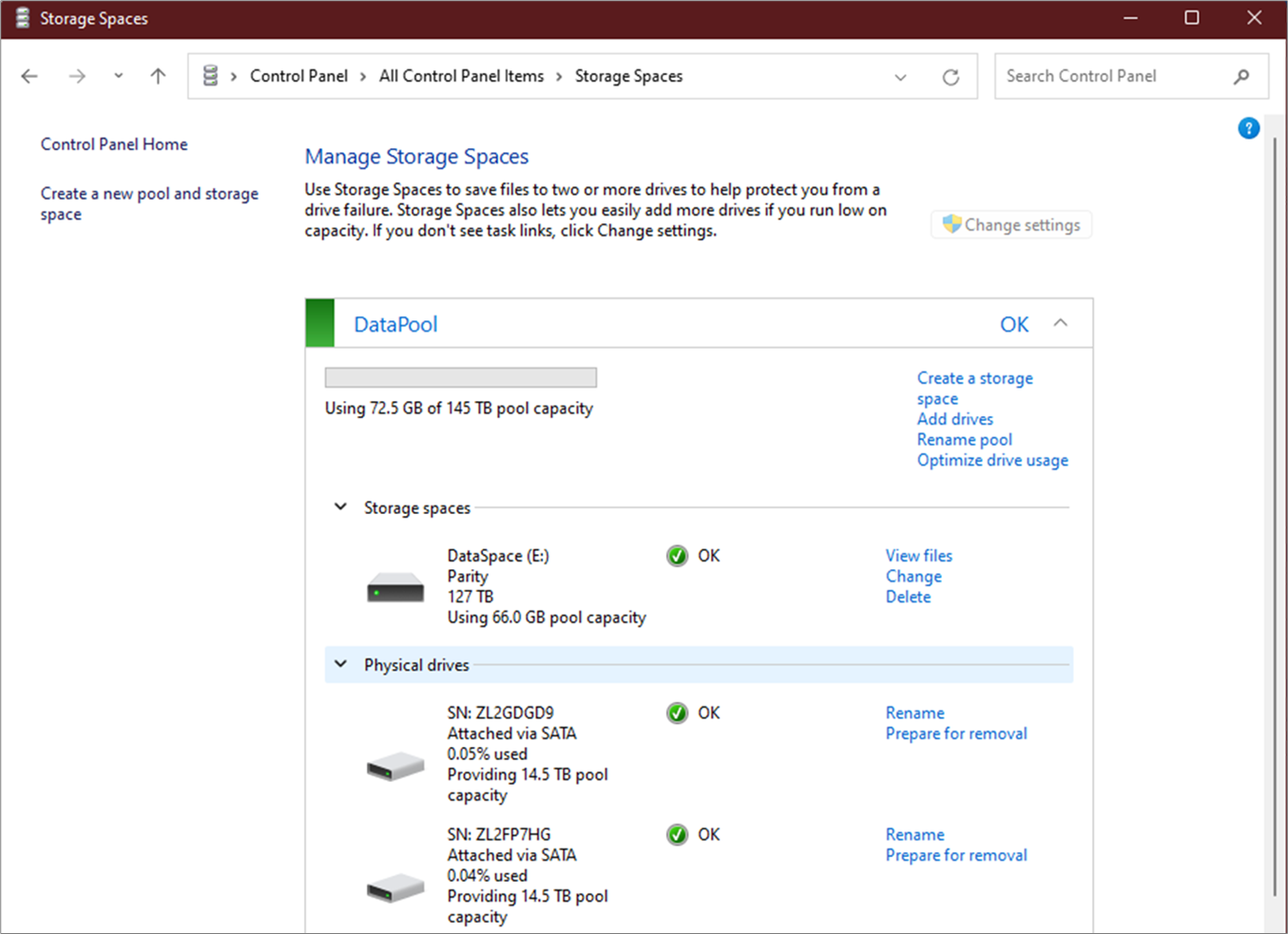Select the 'SN: ZL2GDGD9' text

point(500,713)
